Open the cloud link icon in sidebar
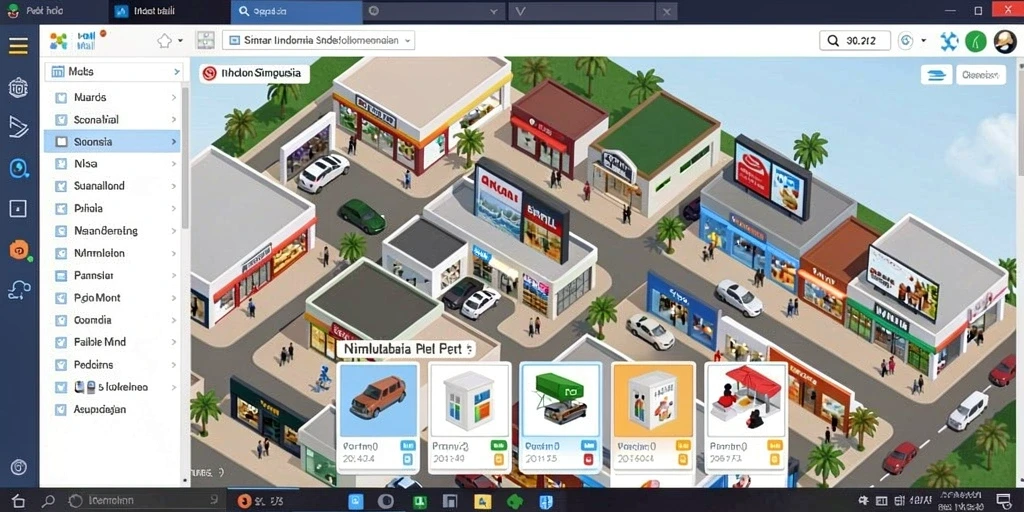 (x=18, y=290)
